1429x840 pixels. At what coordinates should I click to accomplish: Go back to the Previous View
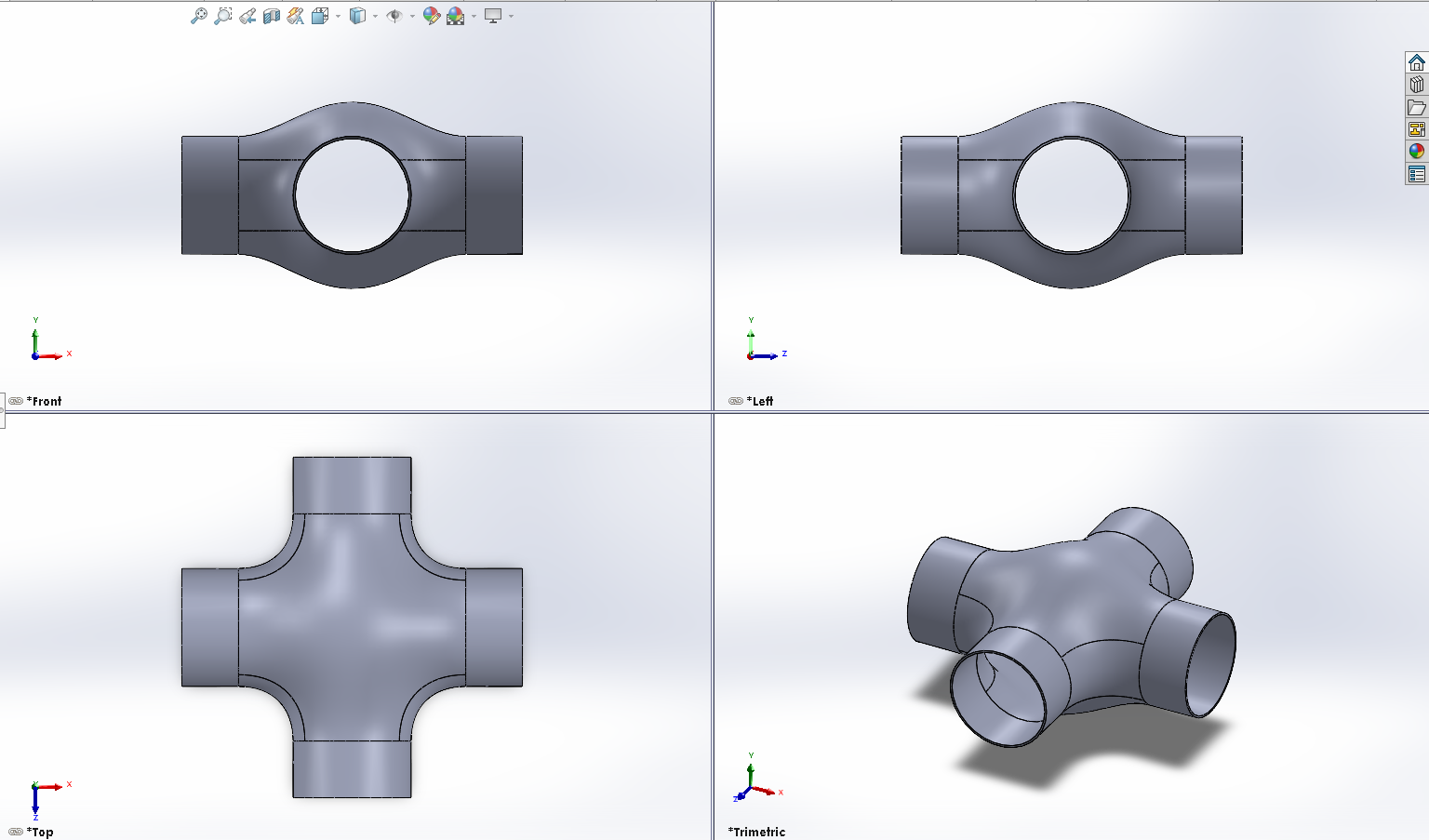[247, 16]
